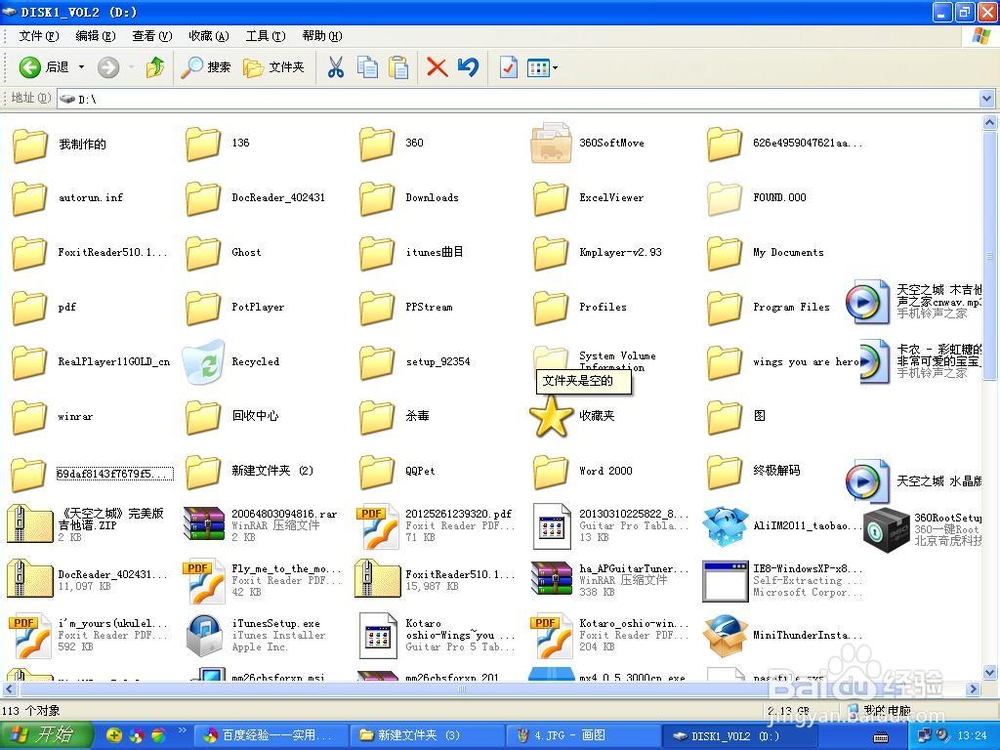Open the Views dropdown button

(x=543, y=67)
